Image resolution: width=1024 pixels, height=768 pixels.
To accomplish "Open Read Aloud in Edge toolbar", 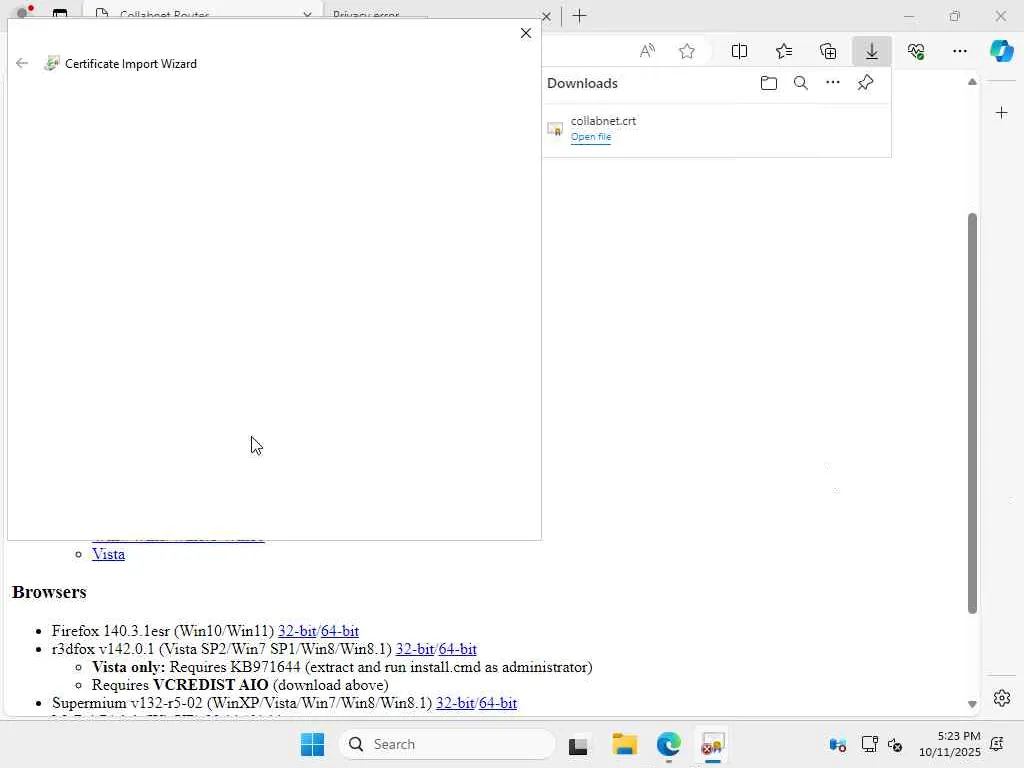I will (647, 51).
